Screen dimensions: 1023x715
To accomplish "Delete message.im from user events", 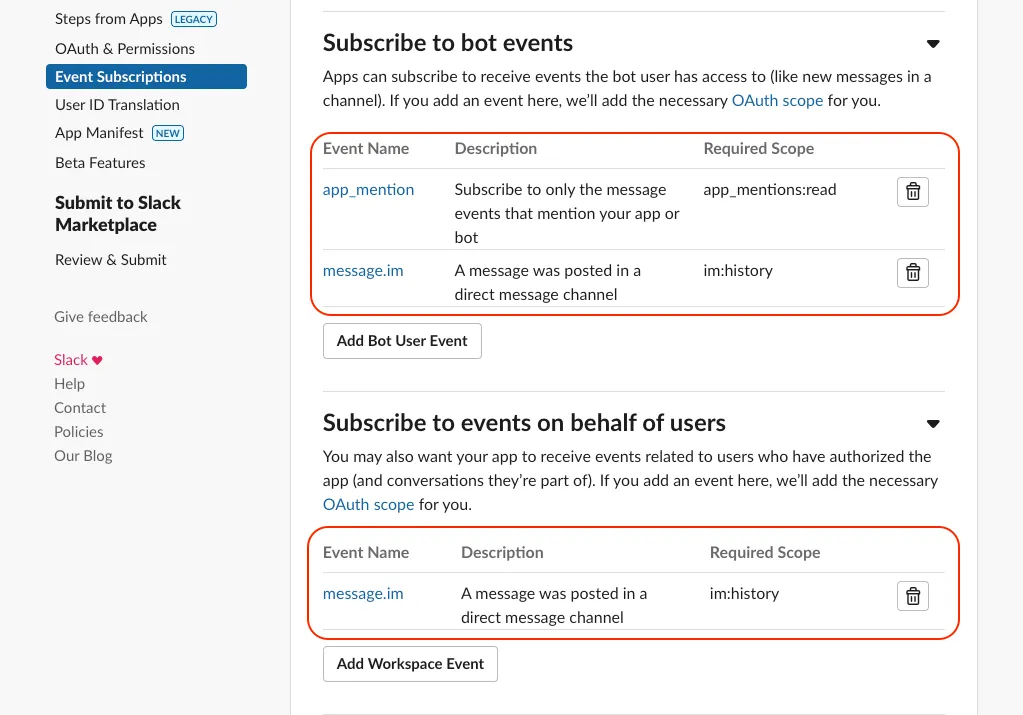I will click(x=912, y=596).
